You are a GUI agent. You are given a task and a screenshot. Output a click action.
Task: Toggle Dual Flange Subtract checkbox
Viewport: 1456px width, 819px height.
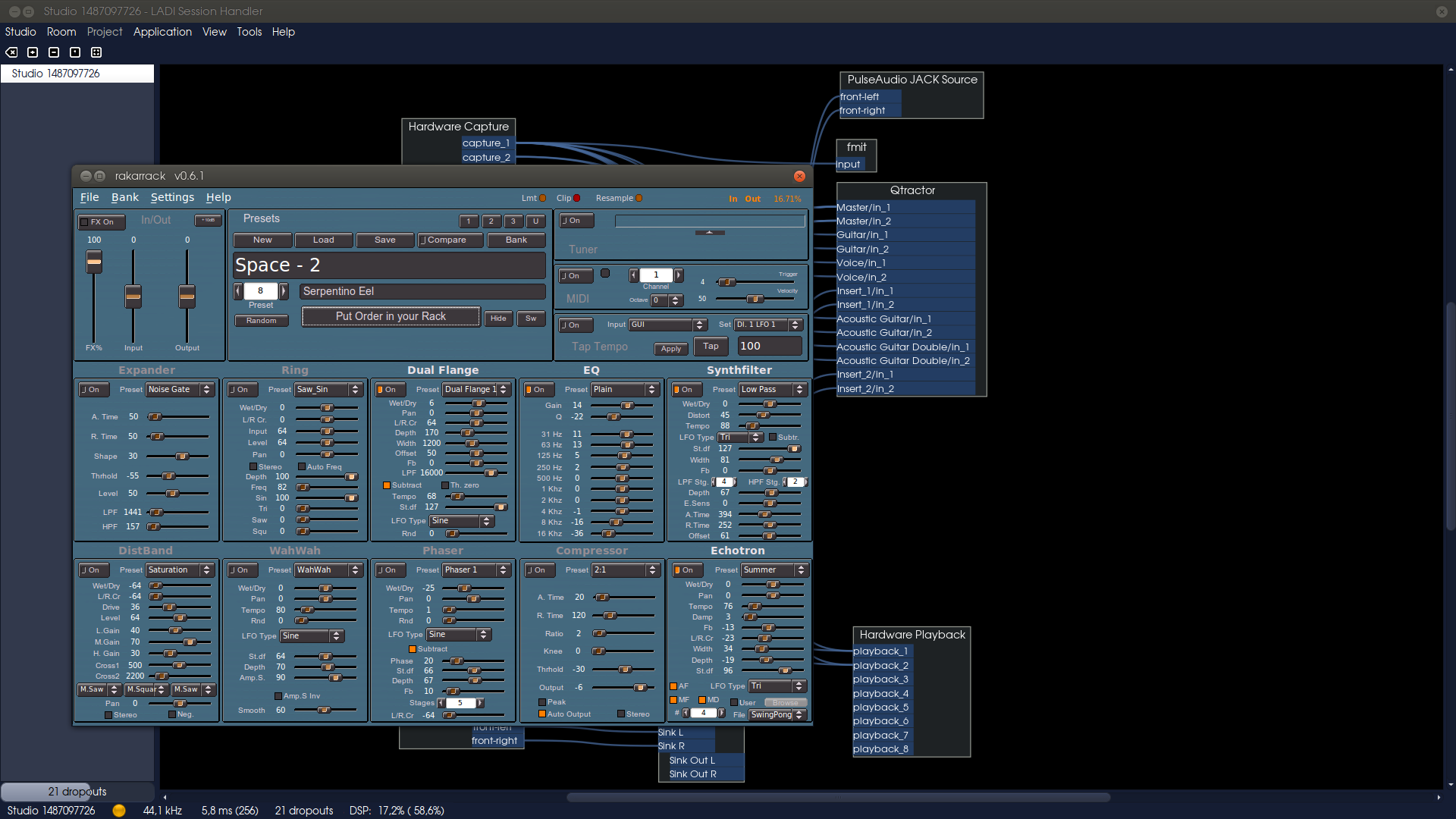pos(387,485)
